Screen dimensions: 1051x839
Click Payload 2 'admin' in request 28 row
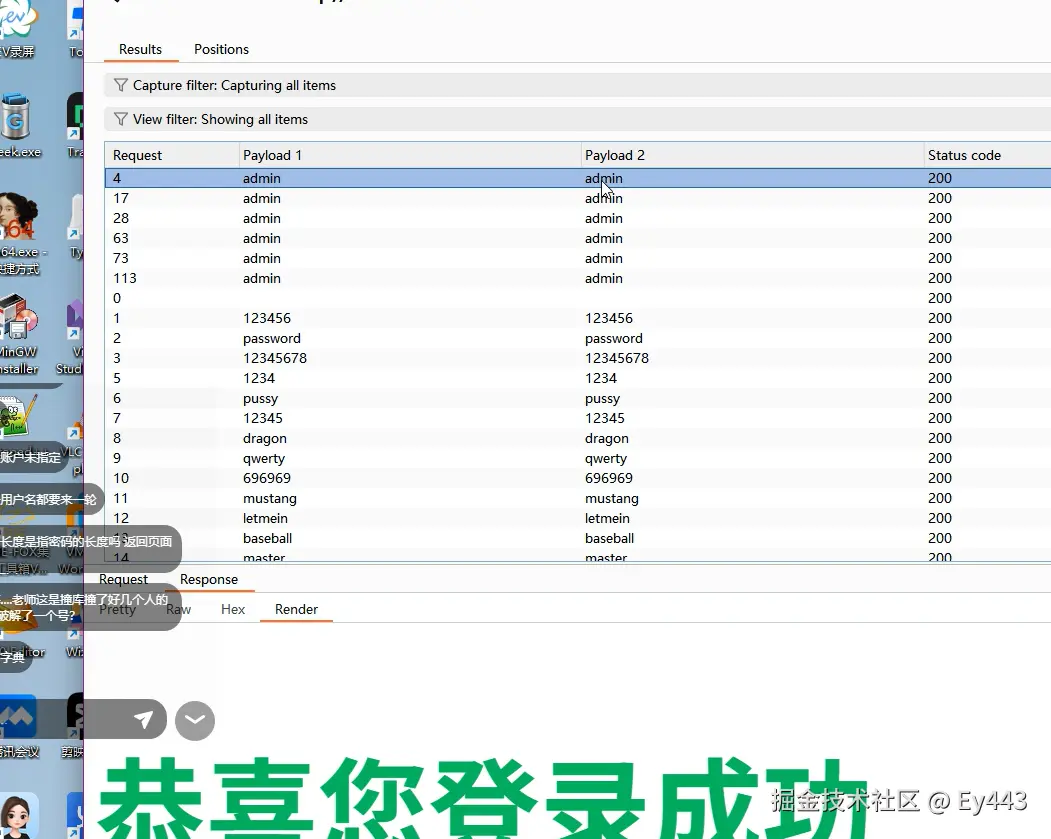pos(603,218)
